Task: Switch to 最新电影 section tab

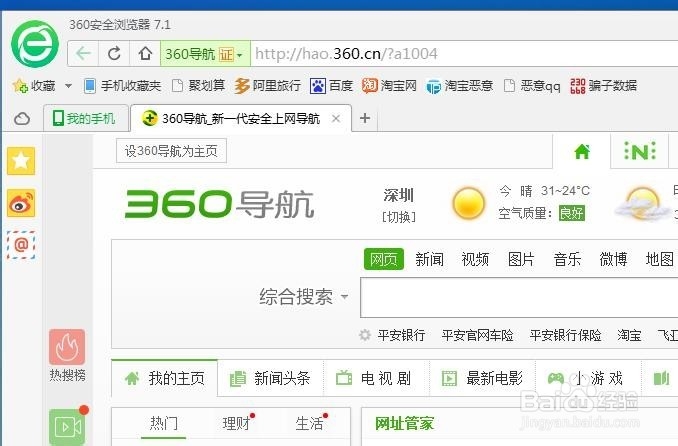Action: [x=482, y=379]
